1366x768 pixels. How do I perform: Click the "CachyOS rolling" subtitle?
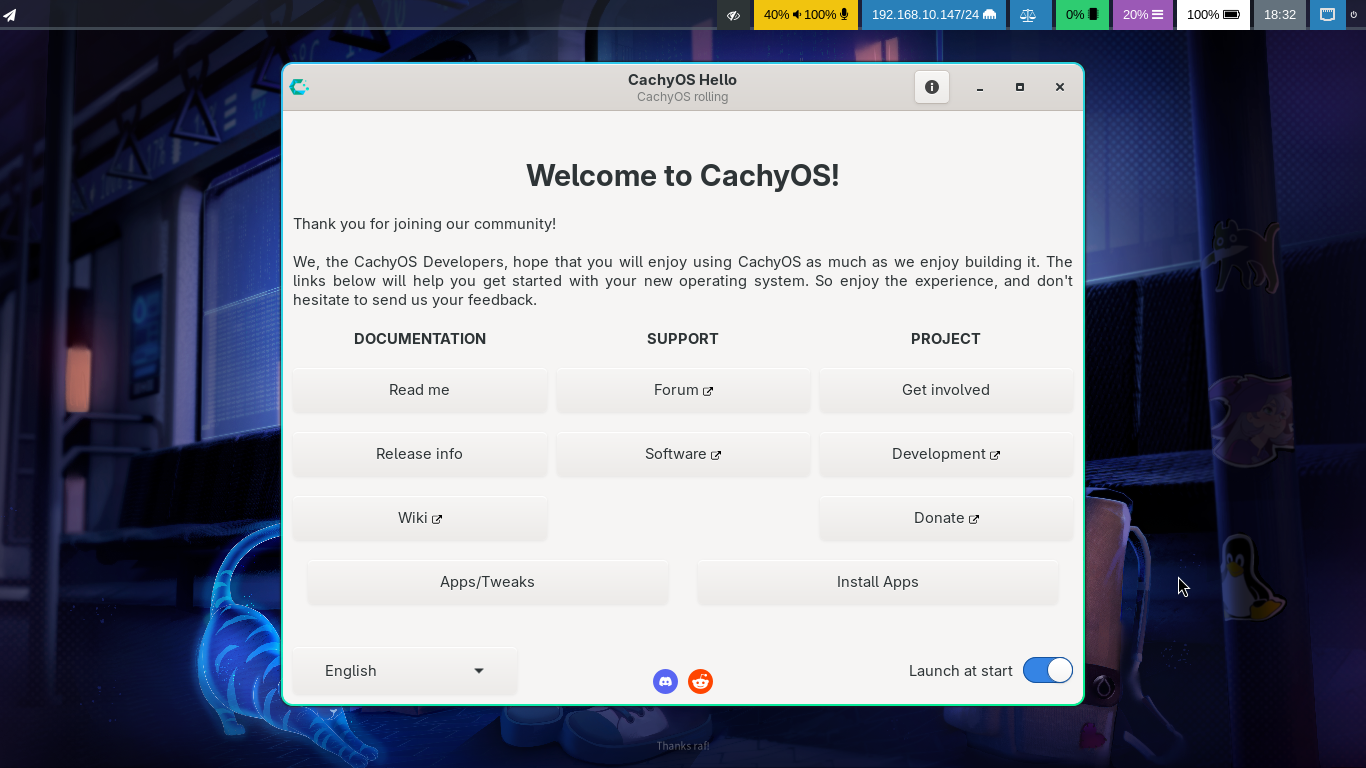tap(683, 97)
